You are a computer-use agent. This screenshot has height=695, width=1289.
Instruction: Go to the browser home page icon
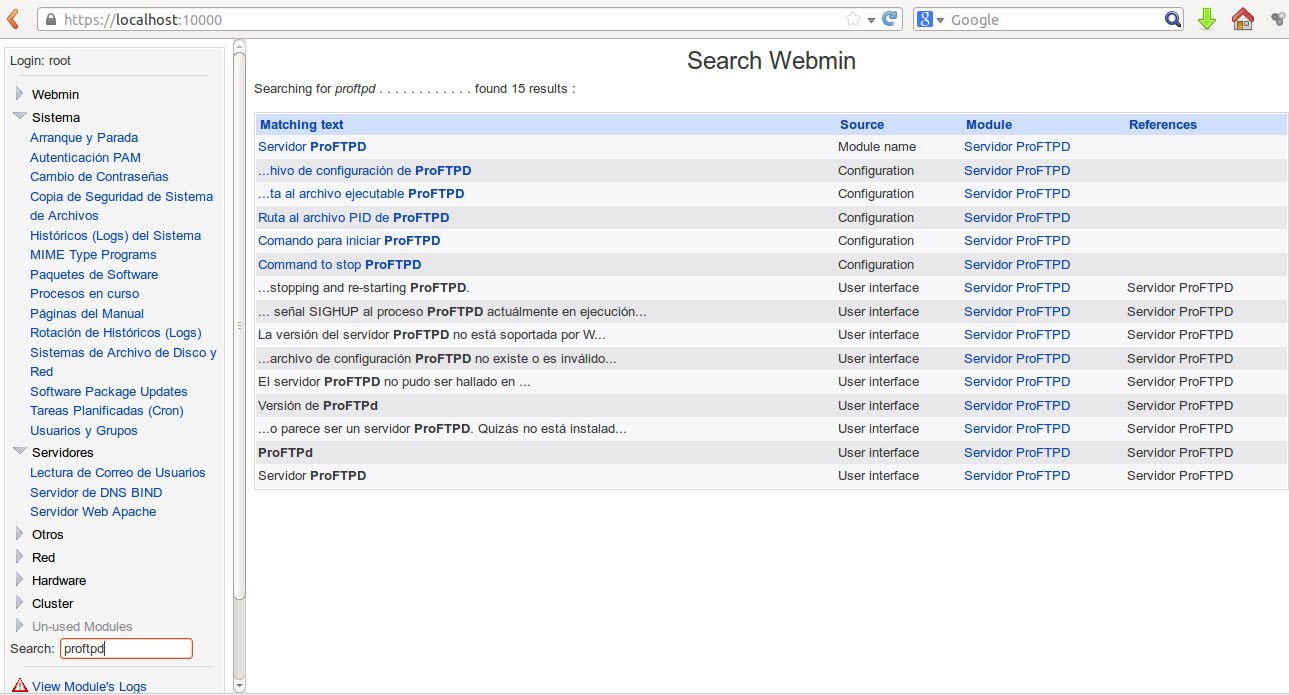(x=1242, y=19)
